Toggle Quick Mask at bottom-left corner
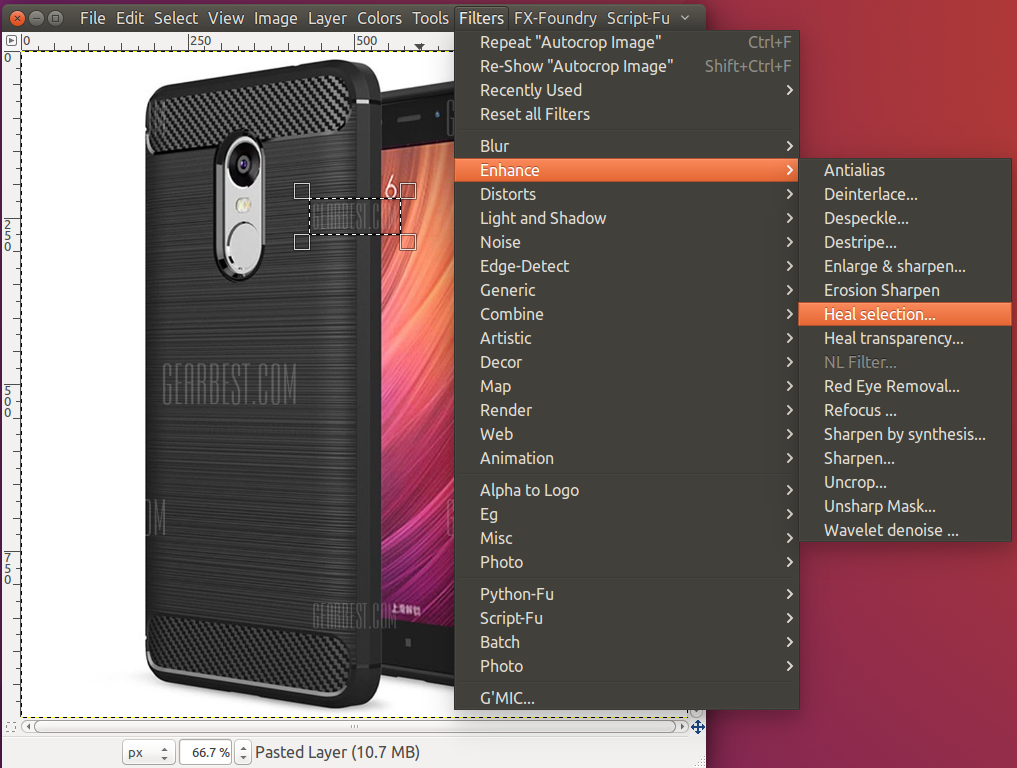 point(10,727)
